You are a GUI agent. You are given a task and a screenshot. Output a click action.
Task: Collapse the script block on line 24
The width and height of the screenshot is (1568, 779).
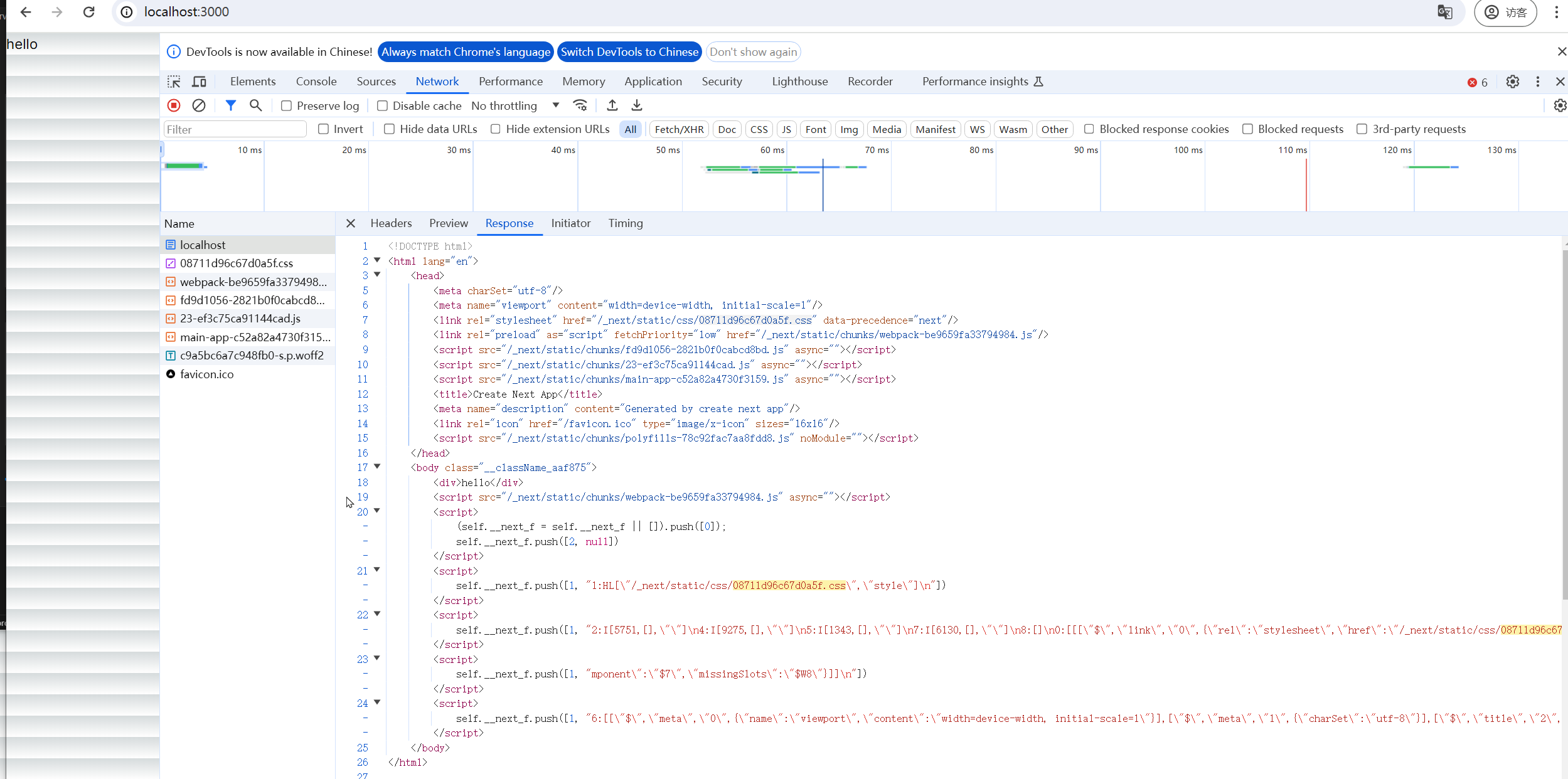tap(377, 702)
